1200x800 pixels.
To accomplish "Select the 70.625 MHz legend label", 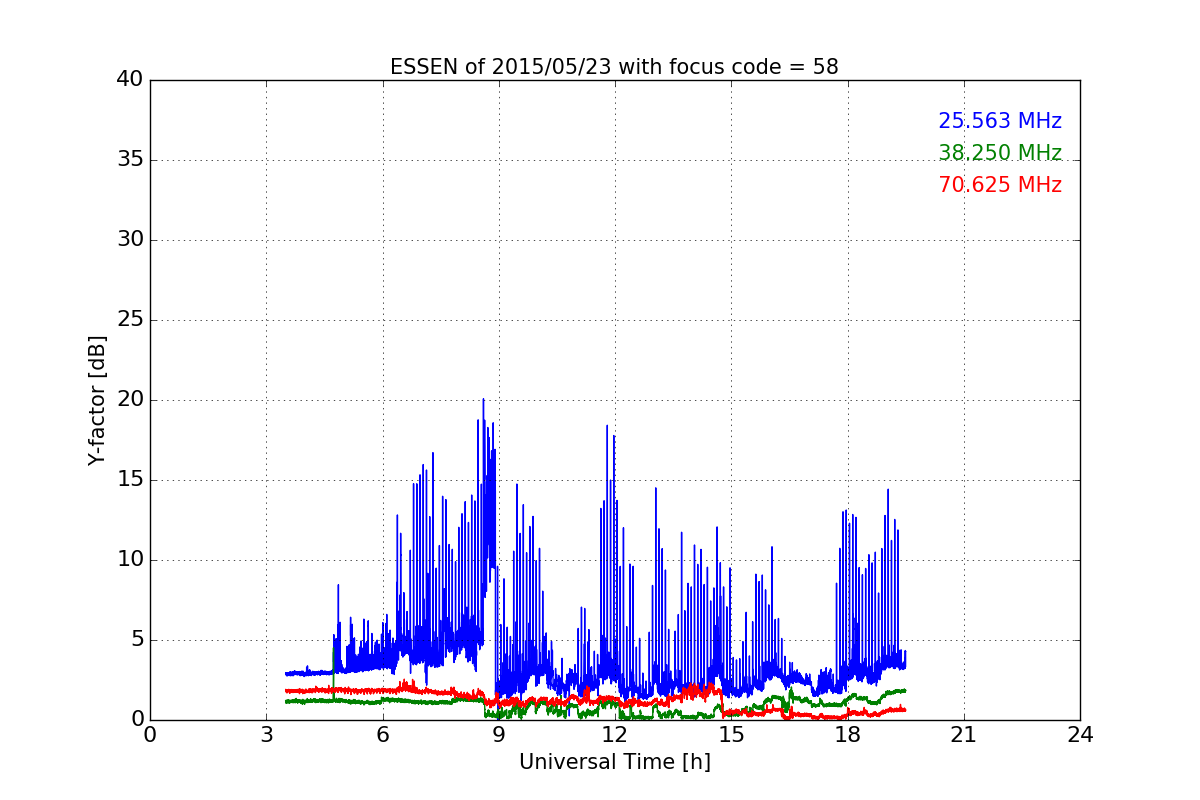I will tap(1000, 185).
